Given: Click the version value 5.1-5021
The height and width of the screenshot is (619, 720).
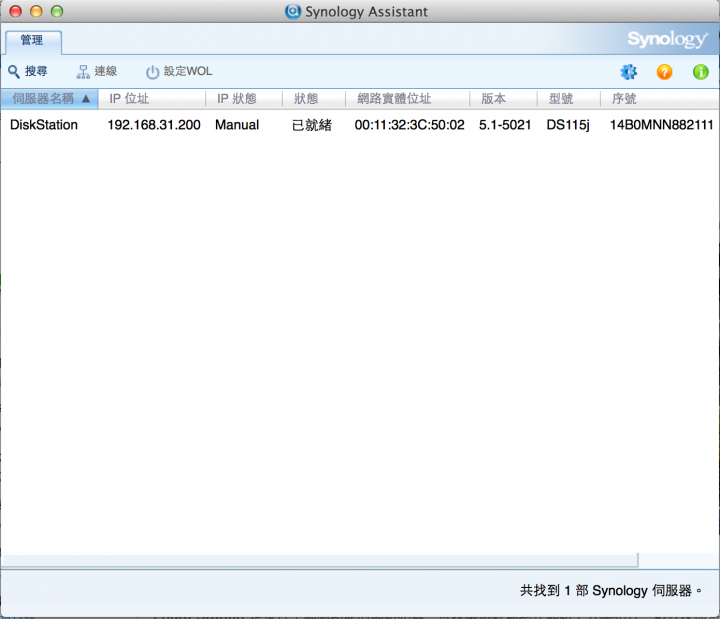Looking at the screenshot, I should [x=505, y=125].
